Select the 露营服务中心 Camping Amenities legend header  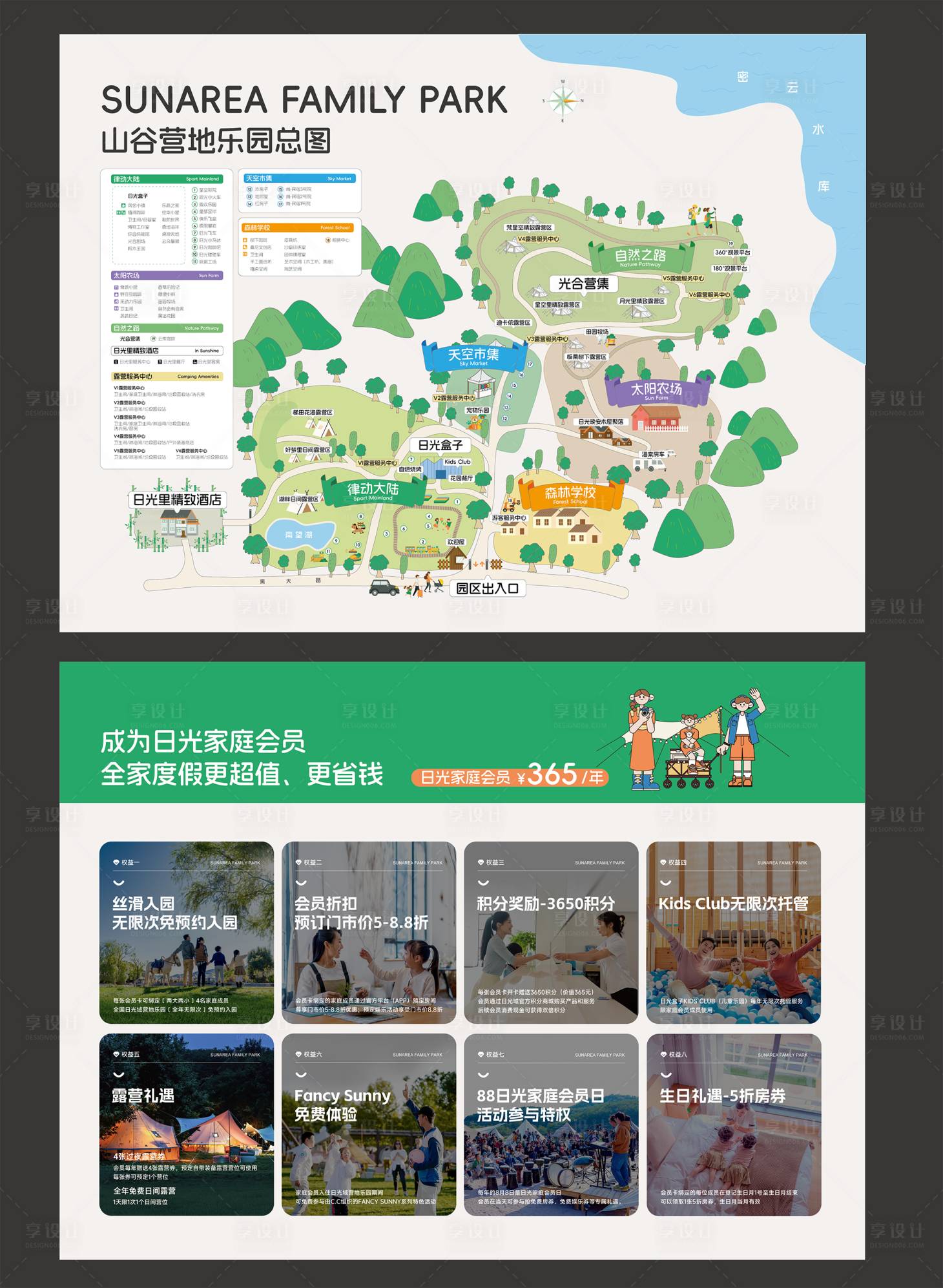(167, 376)
